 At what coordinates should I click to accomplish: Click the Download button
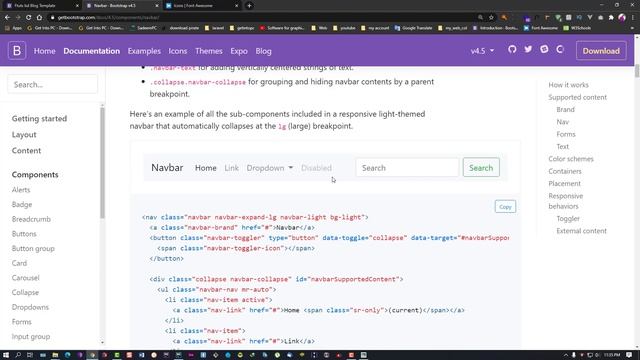coord(601,51)
